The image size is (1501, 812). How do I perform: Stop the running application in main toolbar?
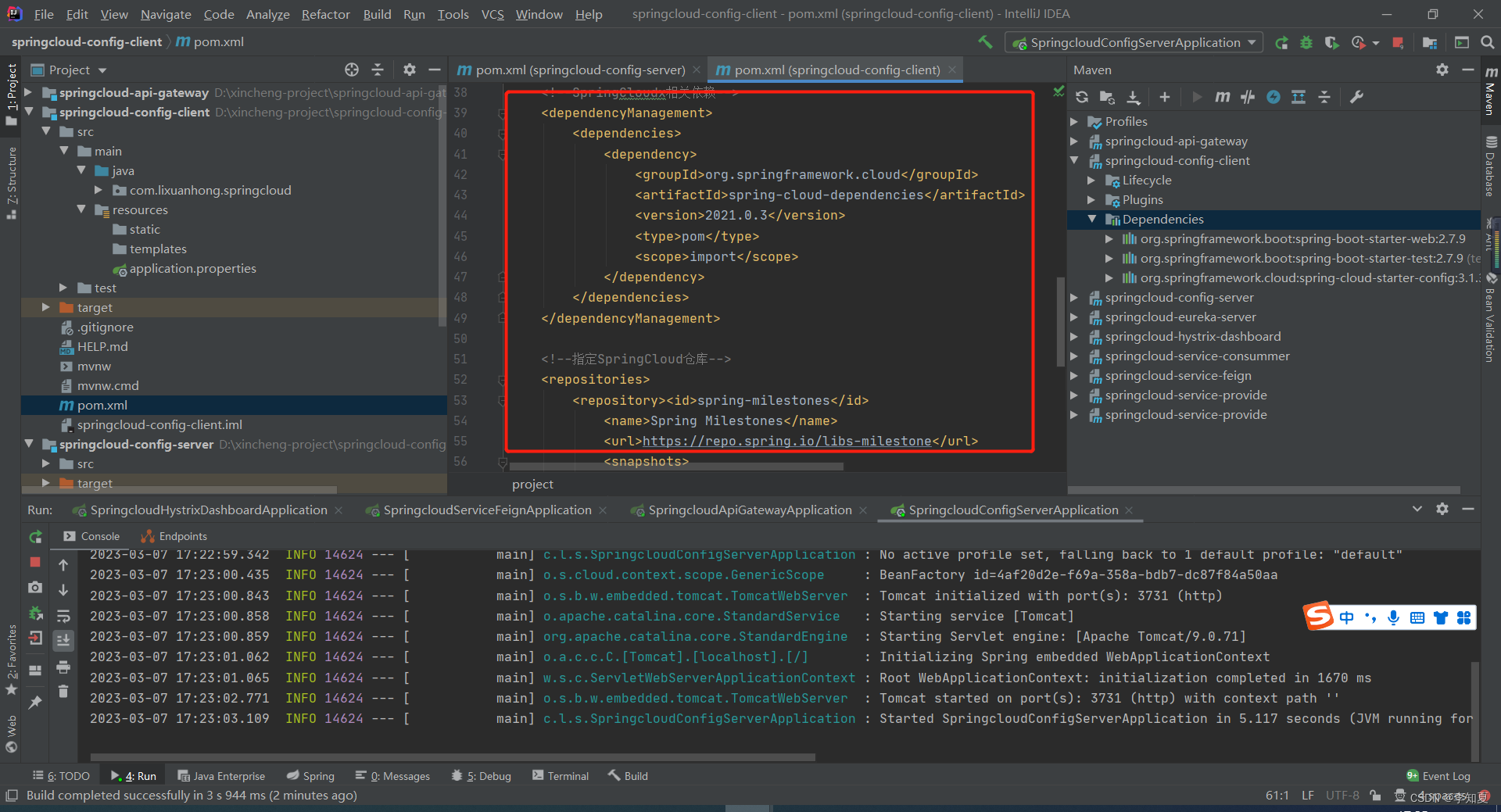click(x=1398, y=42)
